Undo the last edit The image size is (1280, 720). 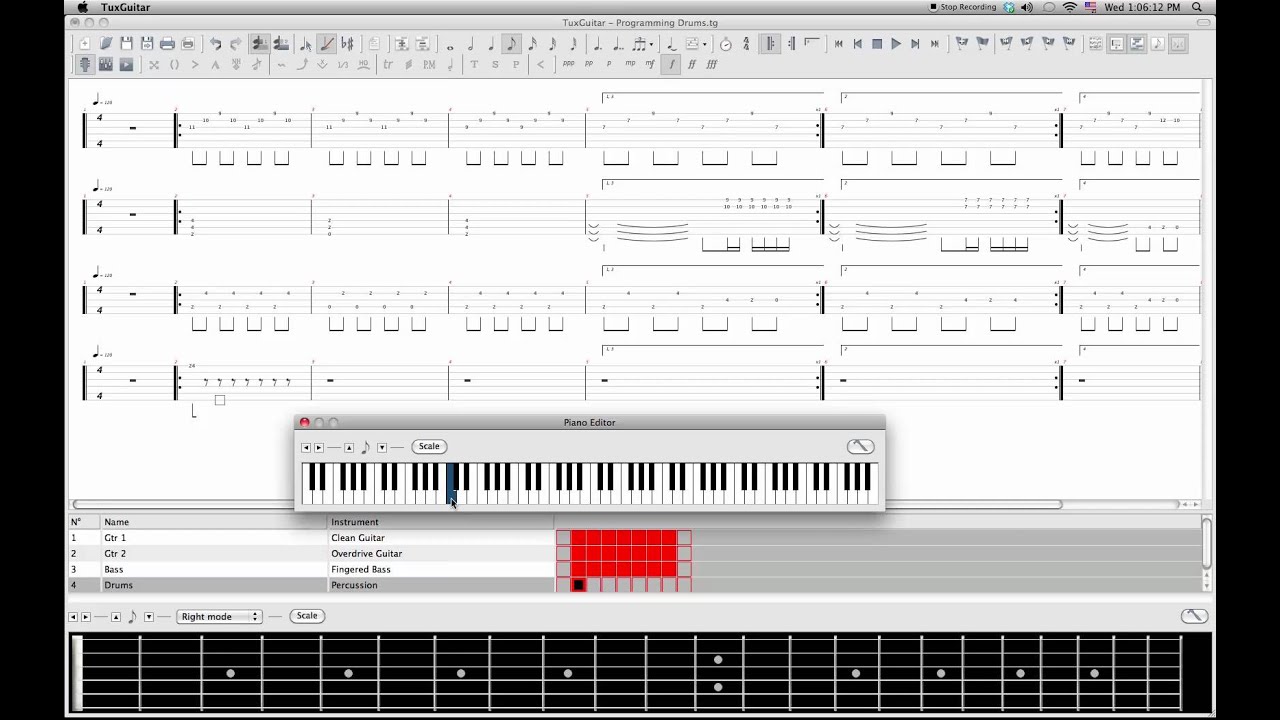(215, 43)
